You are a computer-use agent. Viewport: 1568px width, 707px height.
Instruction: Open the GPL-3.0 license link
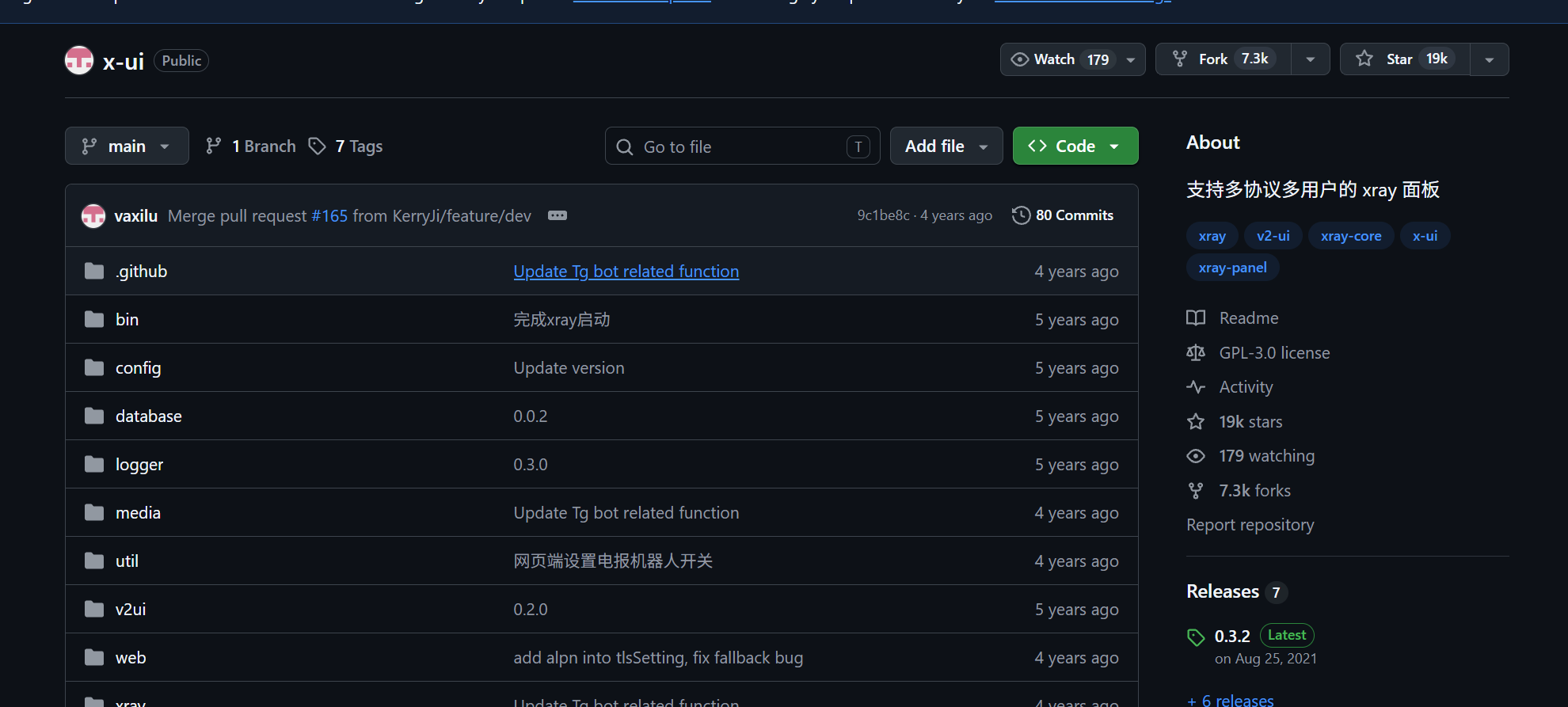click(x=1275, y=353)
